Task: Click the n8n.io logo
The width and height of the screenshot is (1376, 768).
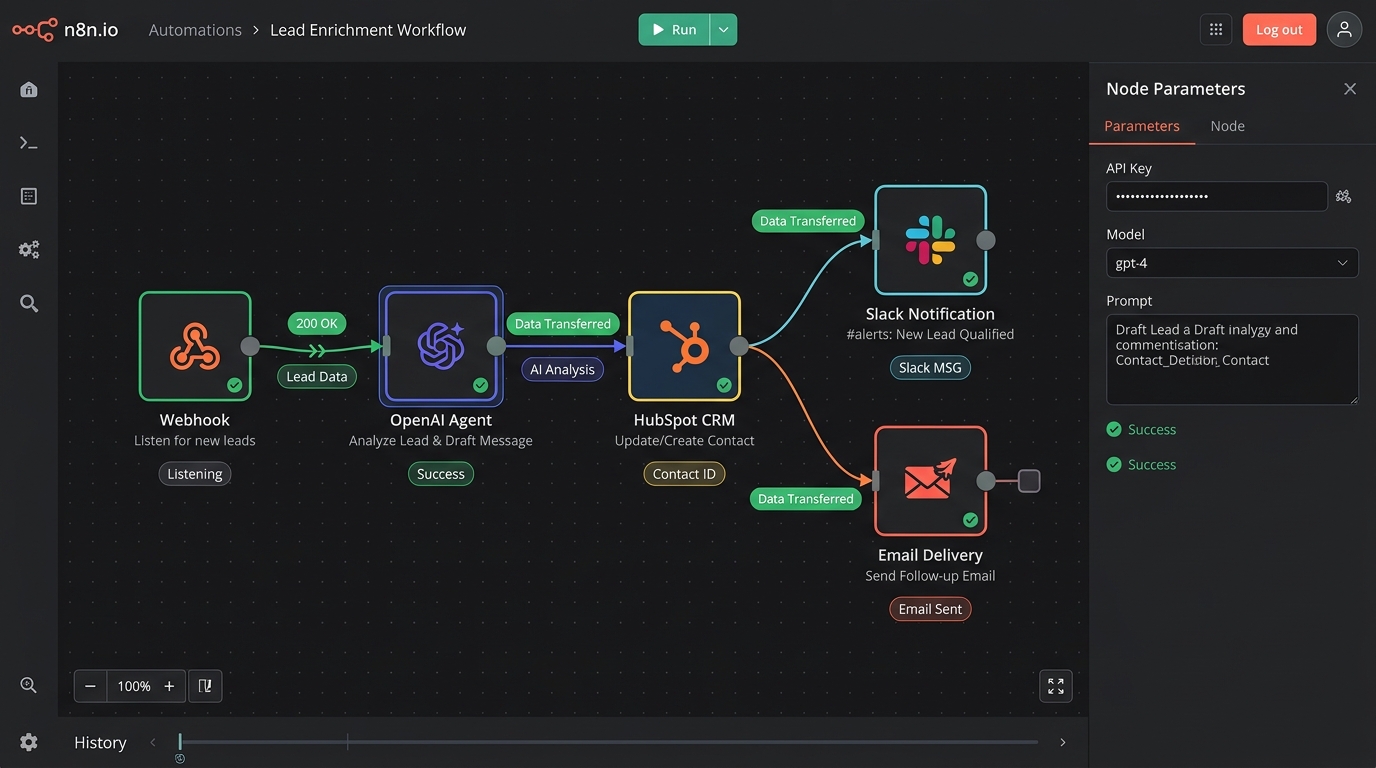Action: coord(66,29)
